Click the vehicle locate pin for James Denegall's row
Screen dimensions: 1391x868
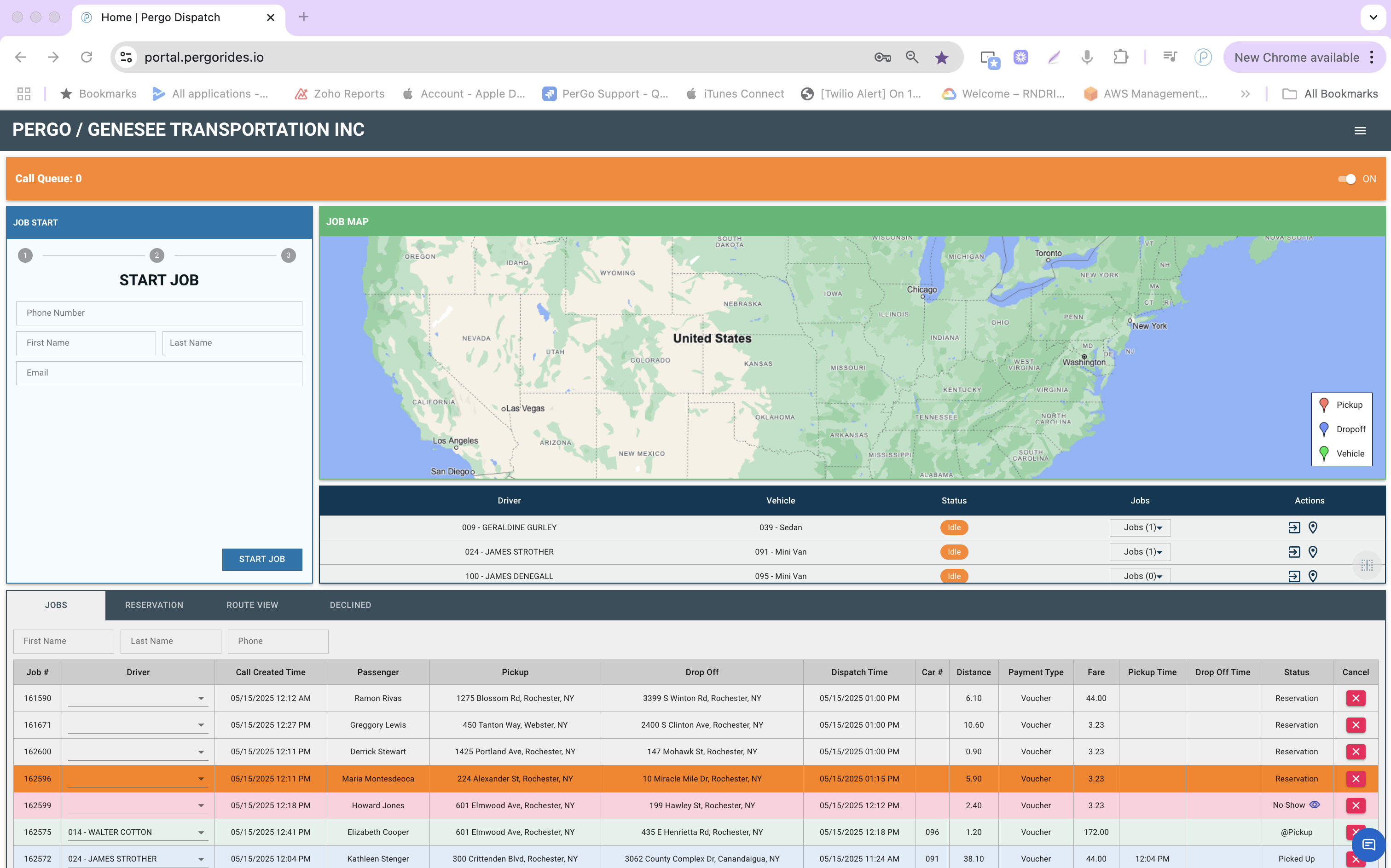[1313, 576]
